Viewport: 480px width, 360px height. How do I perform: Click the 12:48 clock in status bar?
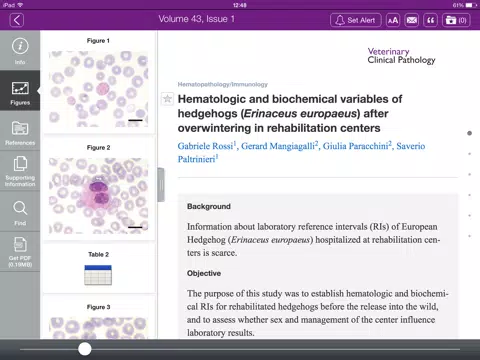(x=240, y=5)
